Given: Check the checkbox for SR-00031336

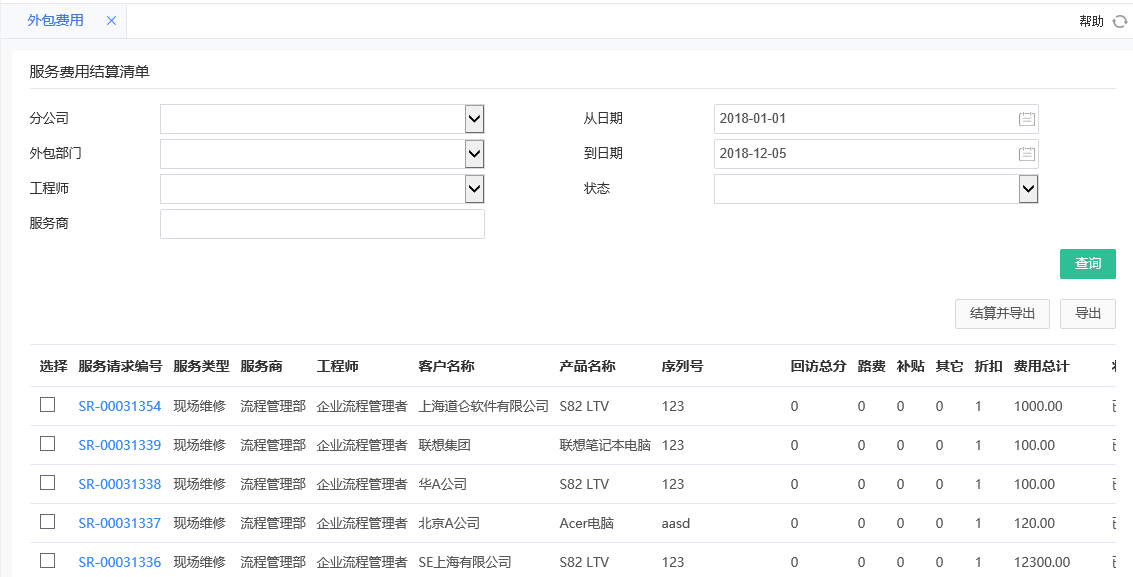Looking at the screenshot, I should click(x=47, y=561).
